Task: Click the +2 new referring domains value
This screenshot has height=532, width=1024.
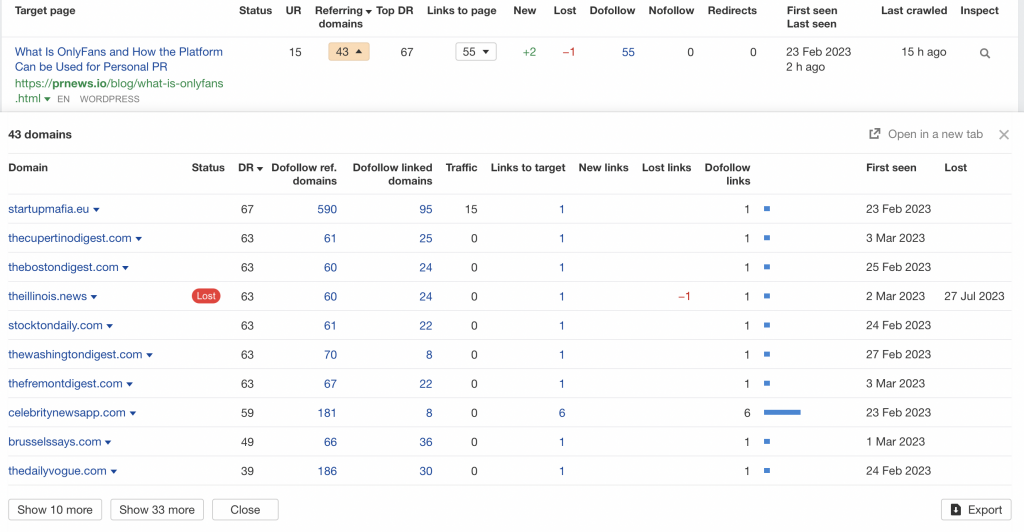Action: (x=529, y=52)
